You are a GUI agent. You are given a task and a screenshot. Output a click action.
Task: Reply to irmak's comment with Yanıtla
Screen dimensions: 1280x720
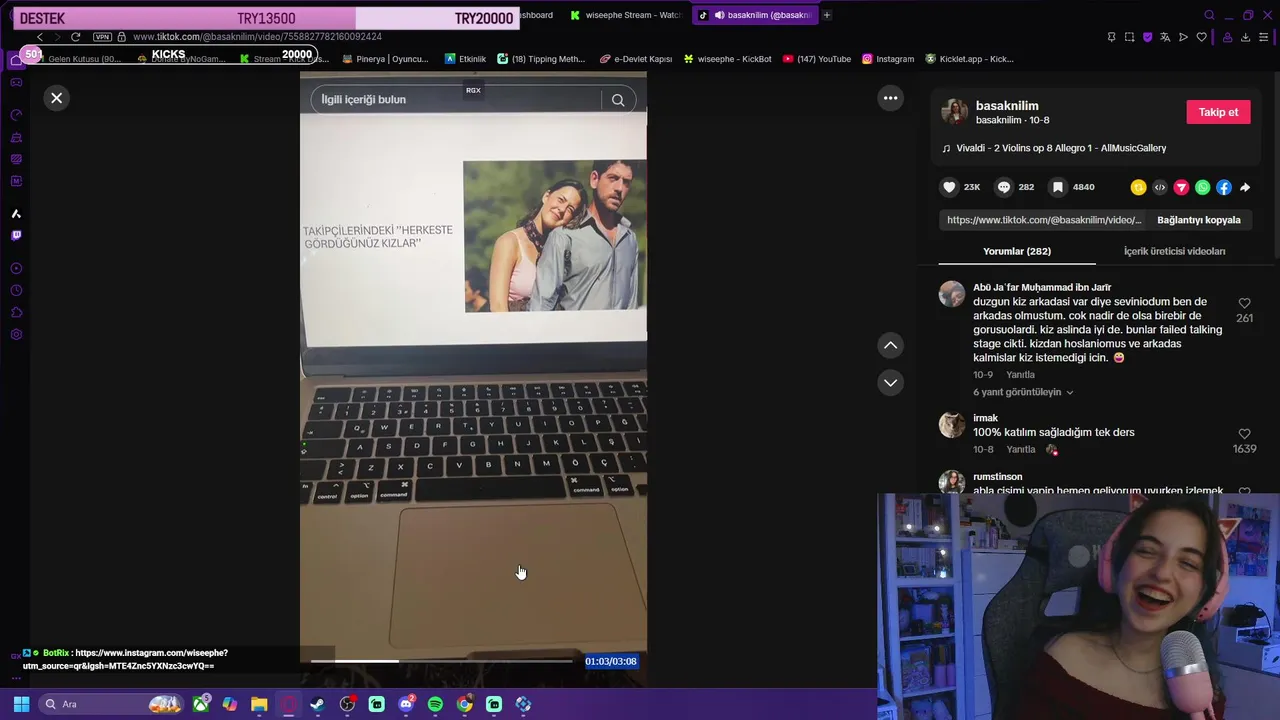click(x=1020, y=450)
